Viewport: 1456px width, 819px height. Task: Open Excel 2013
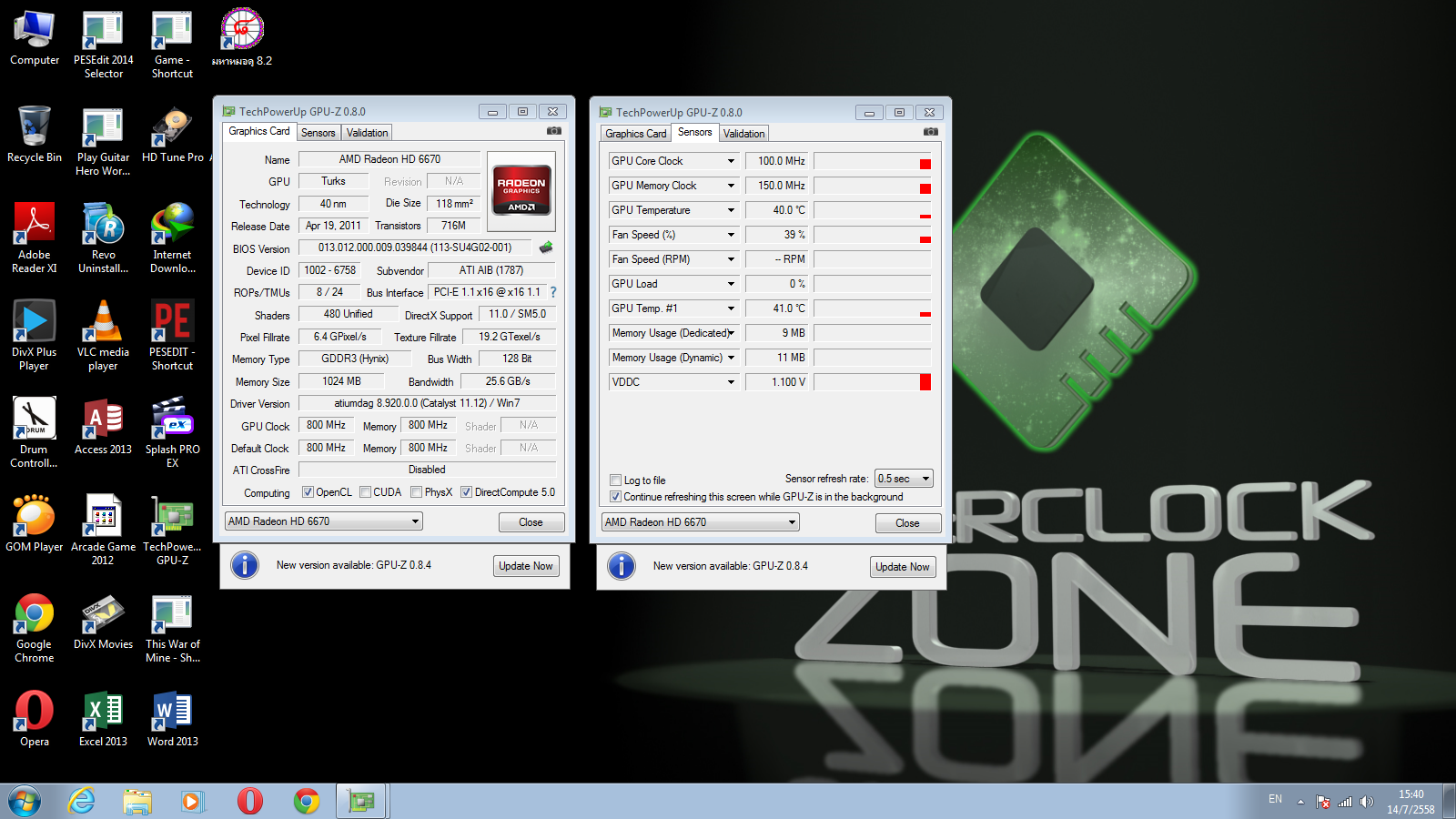click(104, 718)
